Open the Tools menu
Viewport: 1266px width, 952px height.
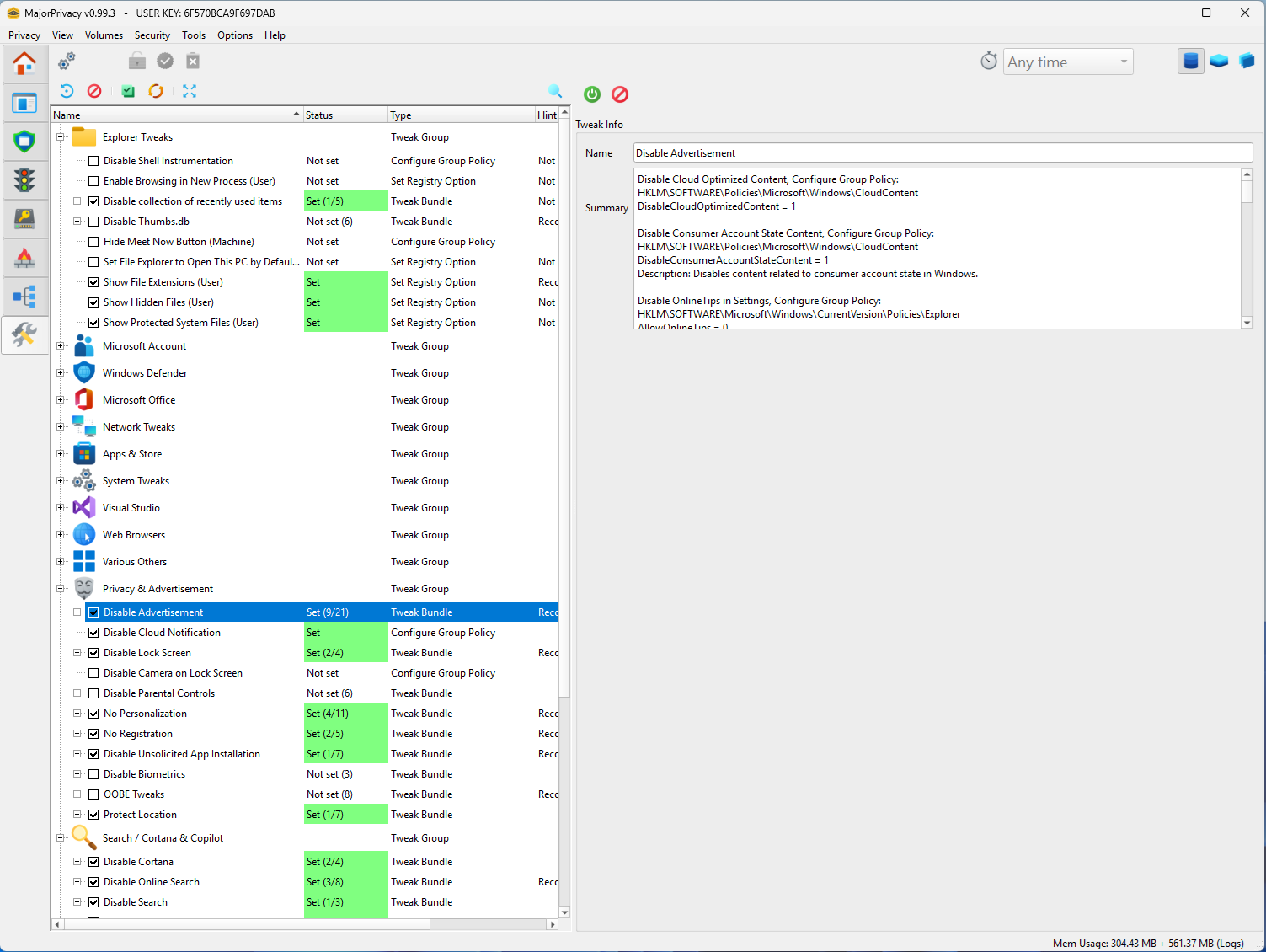point(194,35)
